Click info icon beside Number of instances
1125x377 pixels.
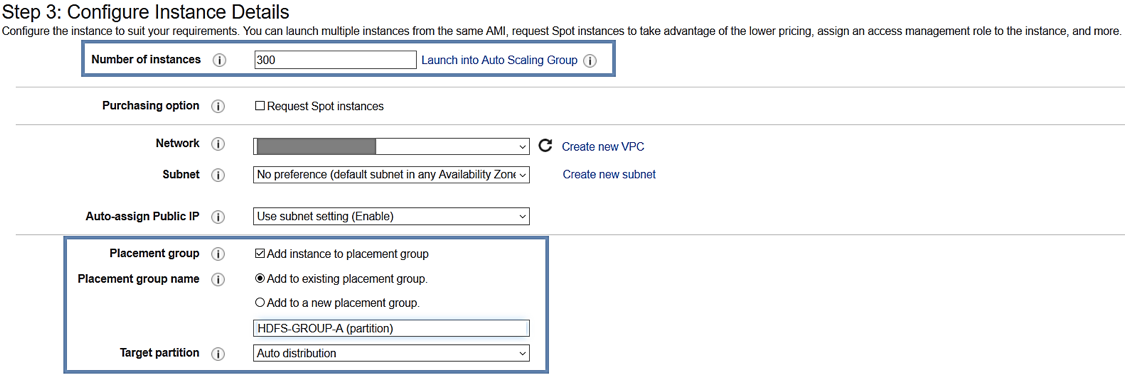tap(220, 60)
